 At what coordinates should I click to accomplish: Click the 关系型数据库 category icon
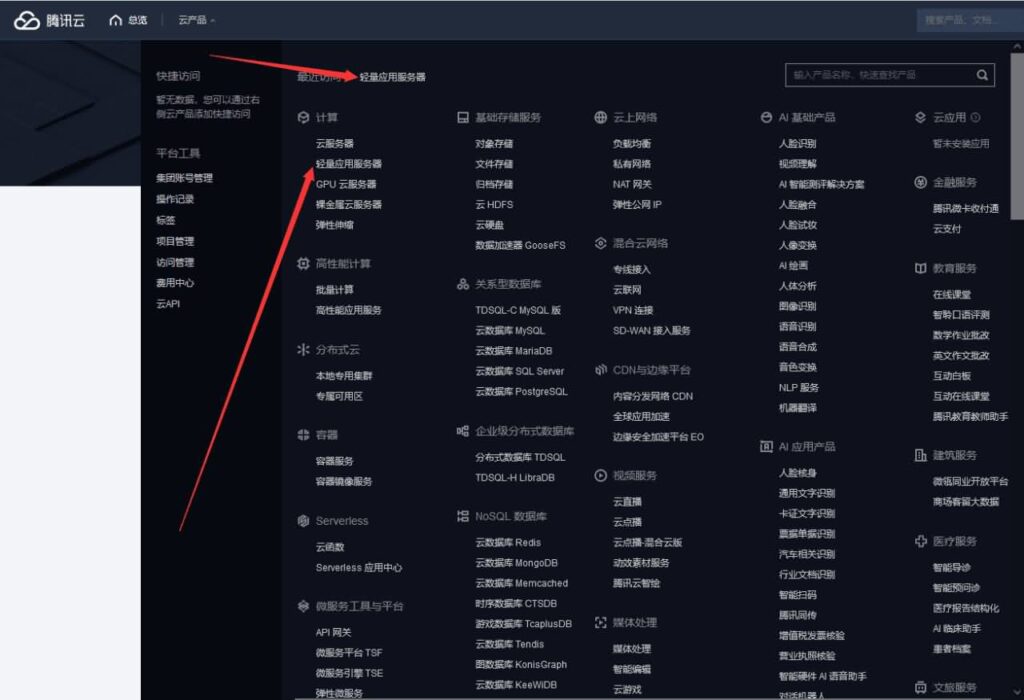pos(462,284)
